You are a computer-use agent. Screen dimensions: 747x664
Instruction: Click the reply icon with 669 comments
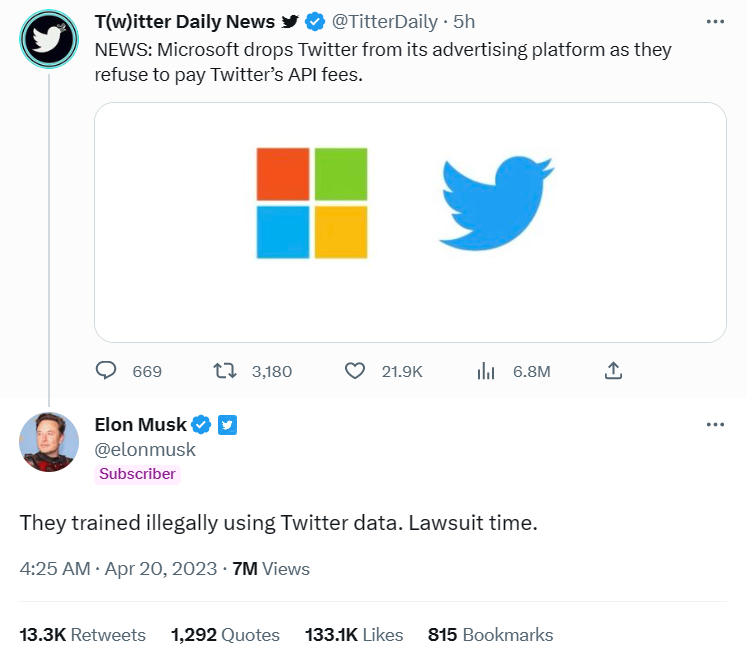click(x=107, y=371)
